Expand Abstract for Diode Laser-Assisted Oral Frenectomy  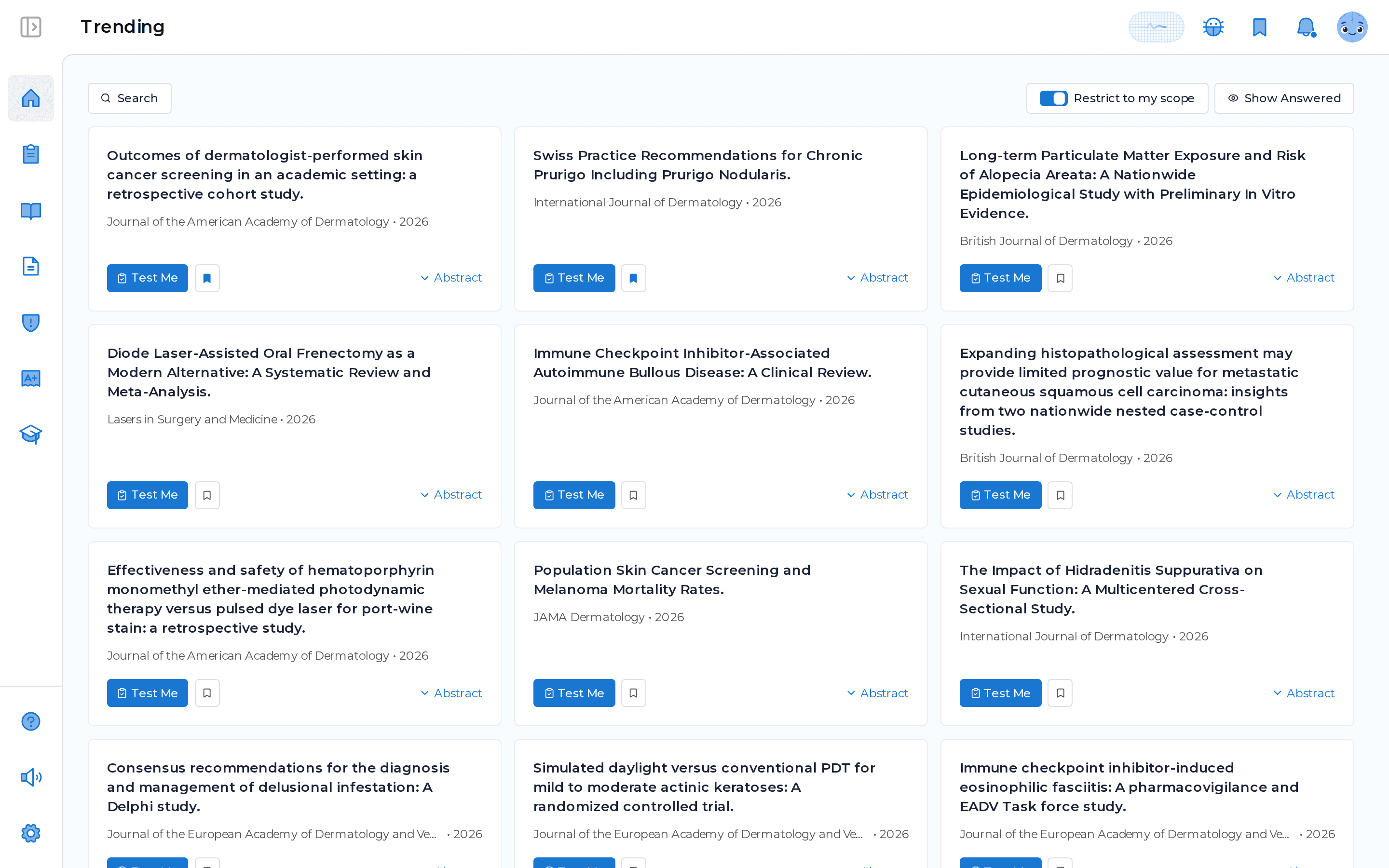coord(451,495)
